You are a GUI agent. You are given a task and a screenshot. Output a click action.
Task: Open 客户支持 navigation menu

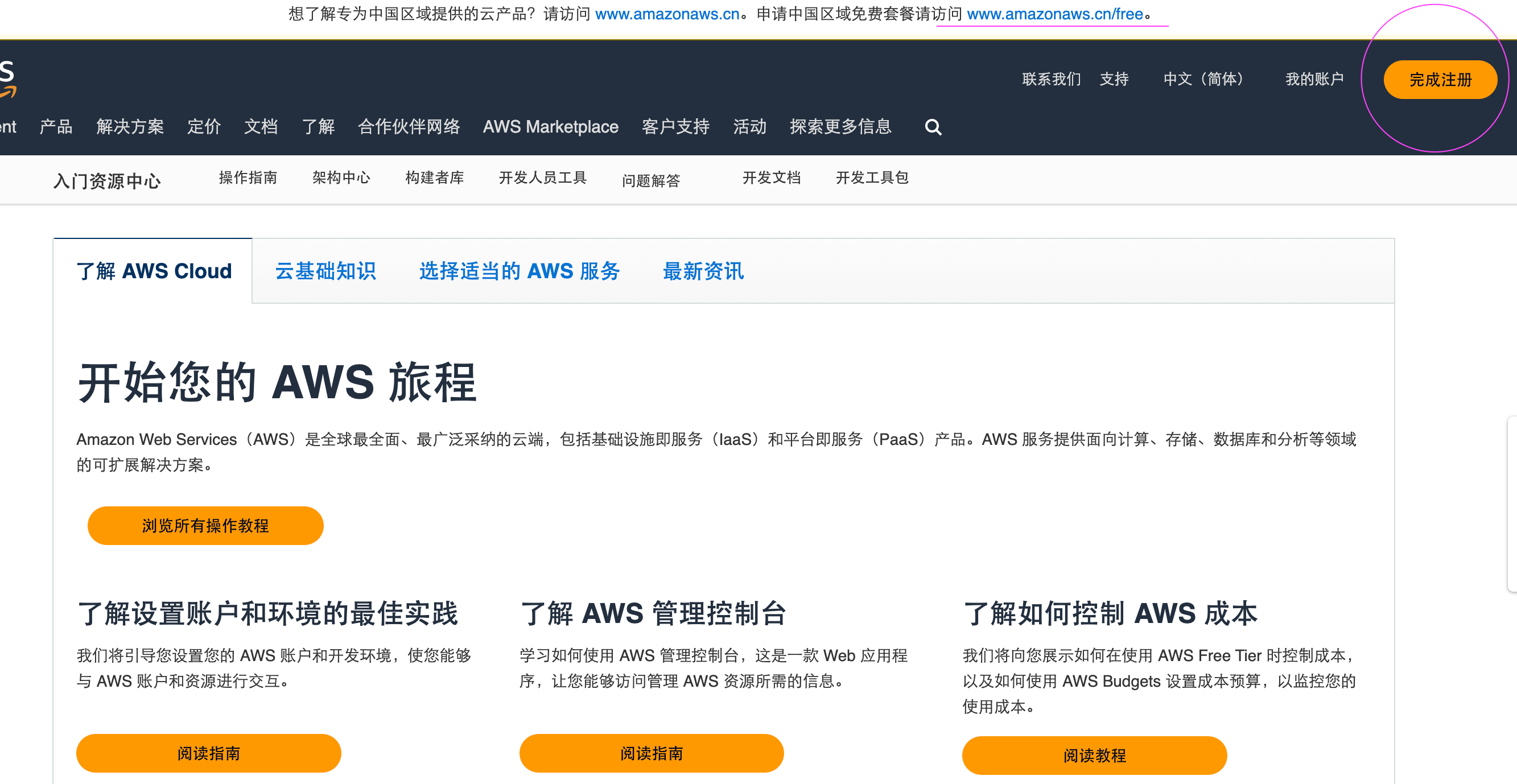coord(675,127)
